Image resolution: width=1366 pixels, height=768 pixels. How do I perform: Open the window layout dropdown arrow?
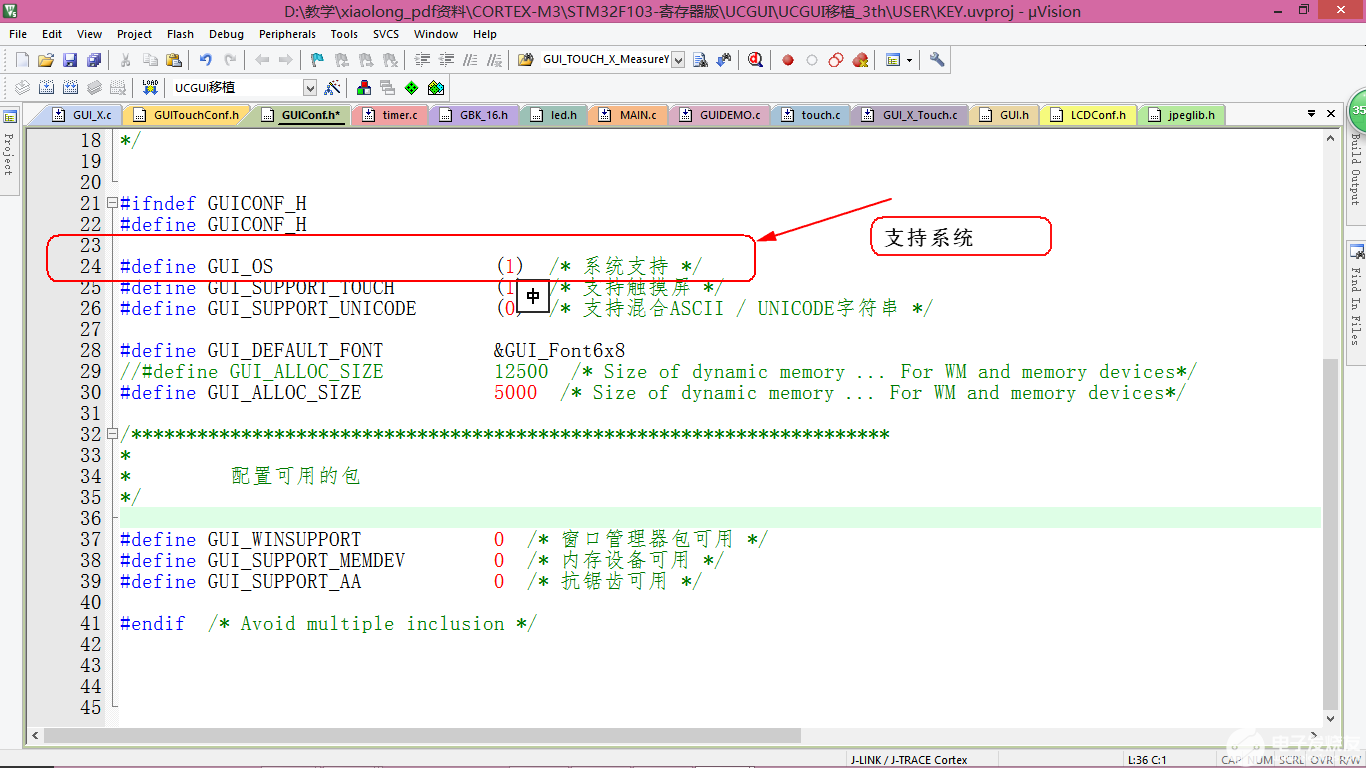pyautogui.click(x=909, y=60)
